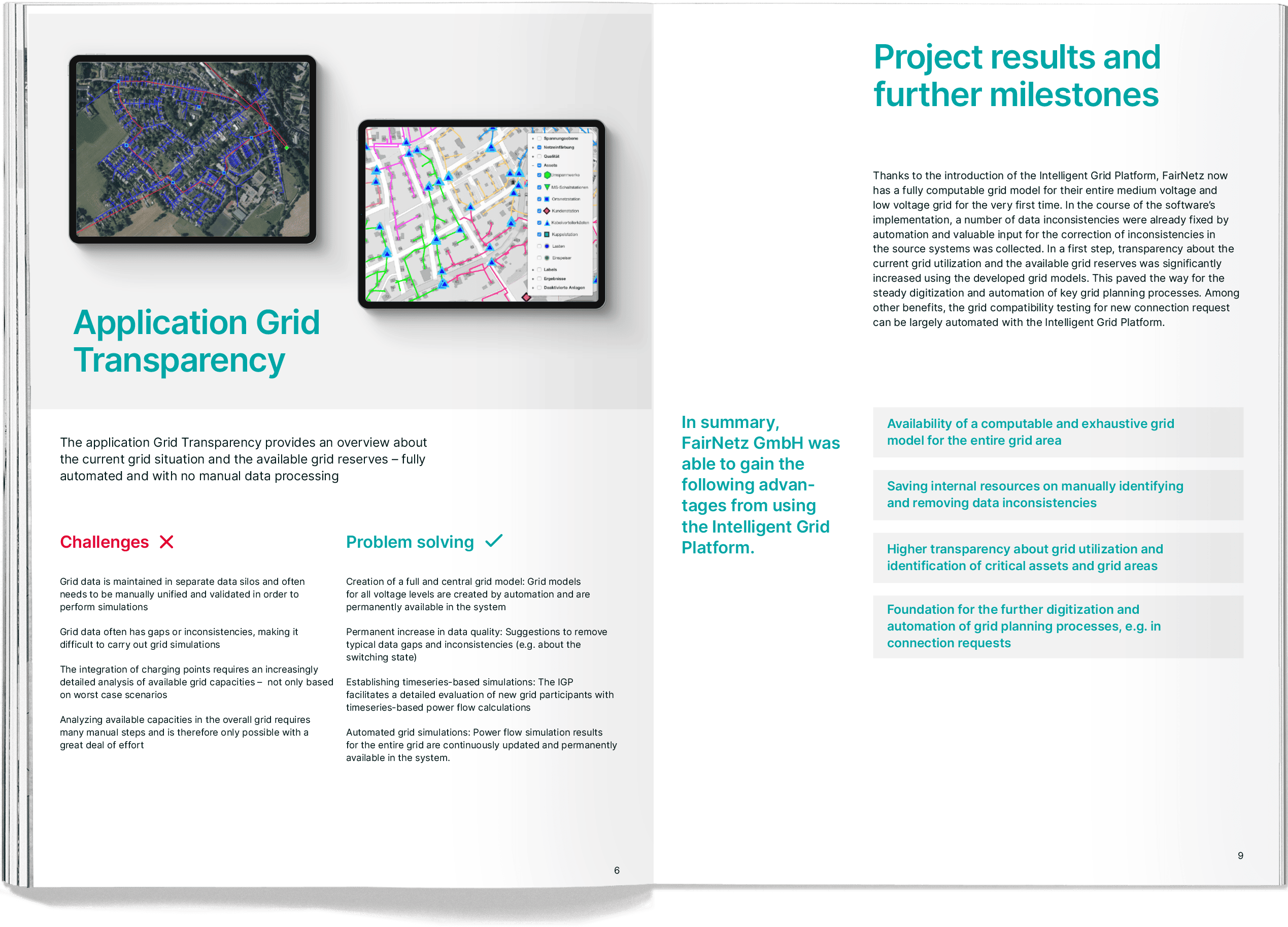Enable the Lasten layer checkbox

point(539,246)
